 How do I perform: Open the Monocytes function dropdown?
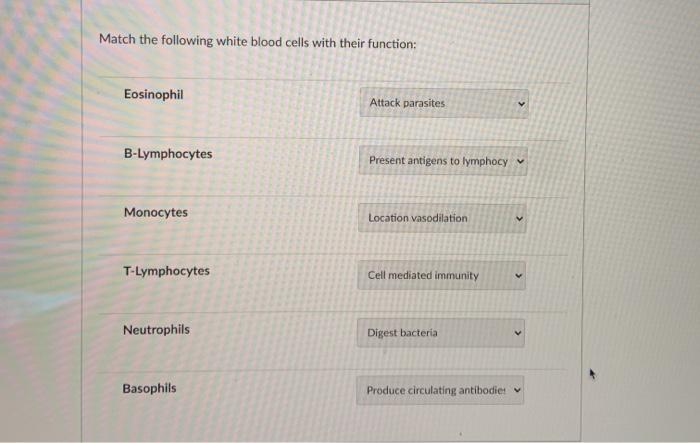442,218
